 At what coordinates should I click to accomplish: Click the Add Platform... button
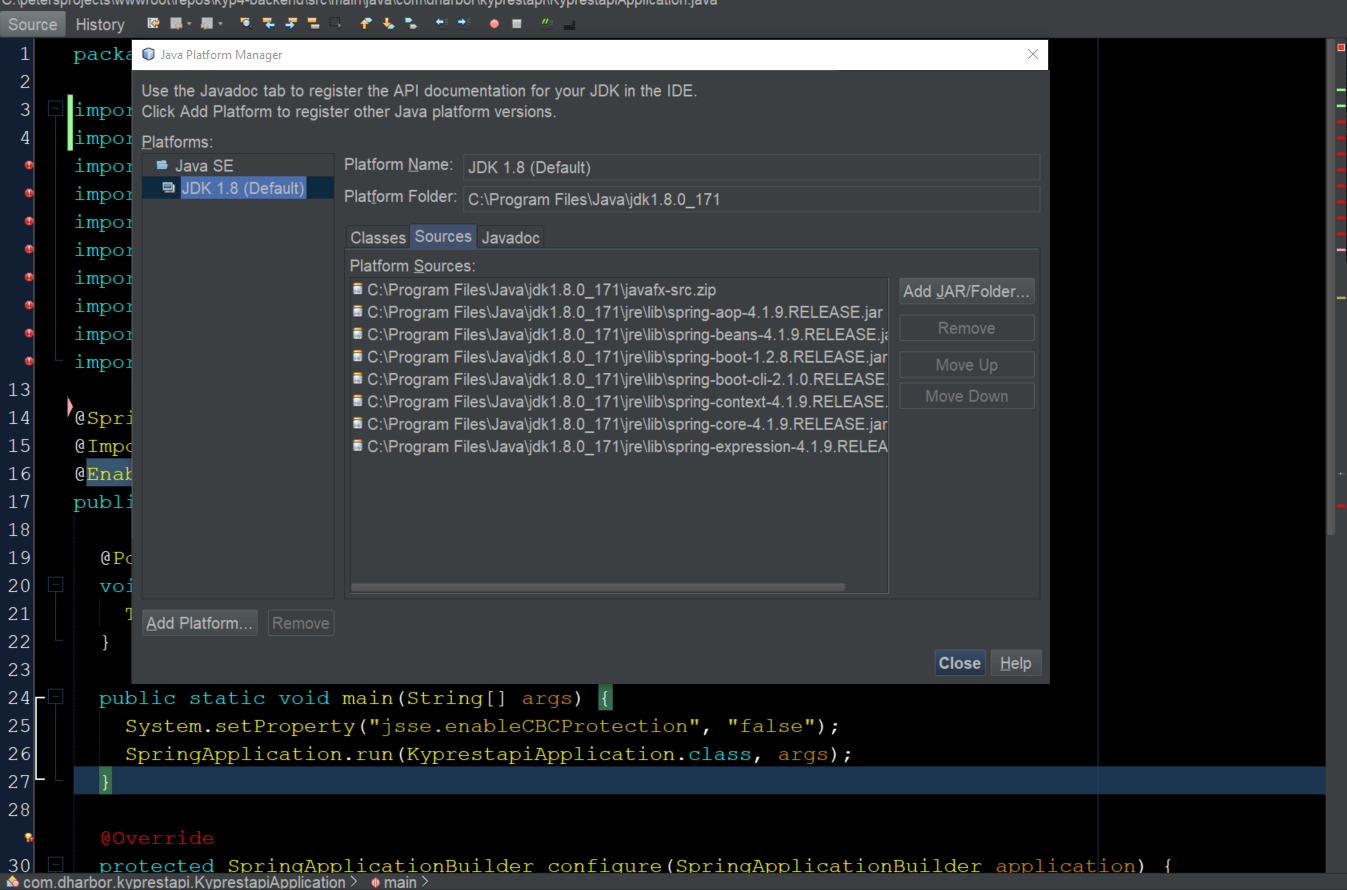pyautogui.click(x=200, y=623)
